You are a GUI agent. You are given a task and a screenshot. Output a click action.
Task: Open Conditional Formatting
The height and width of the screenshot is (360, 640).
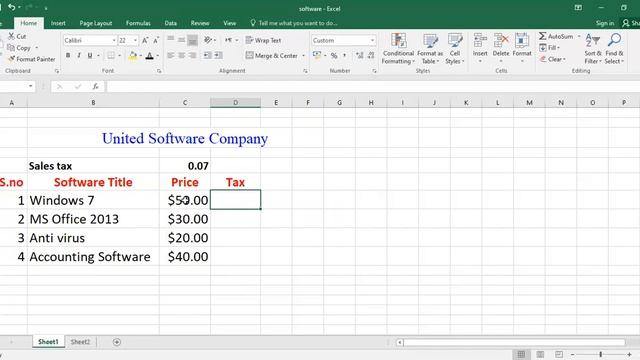pos(398,49)
